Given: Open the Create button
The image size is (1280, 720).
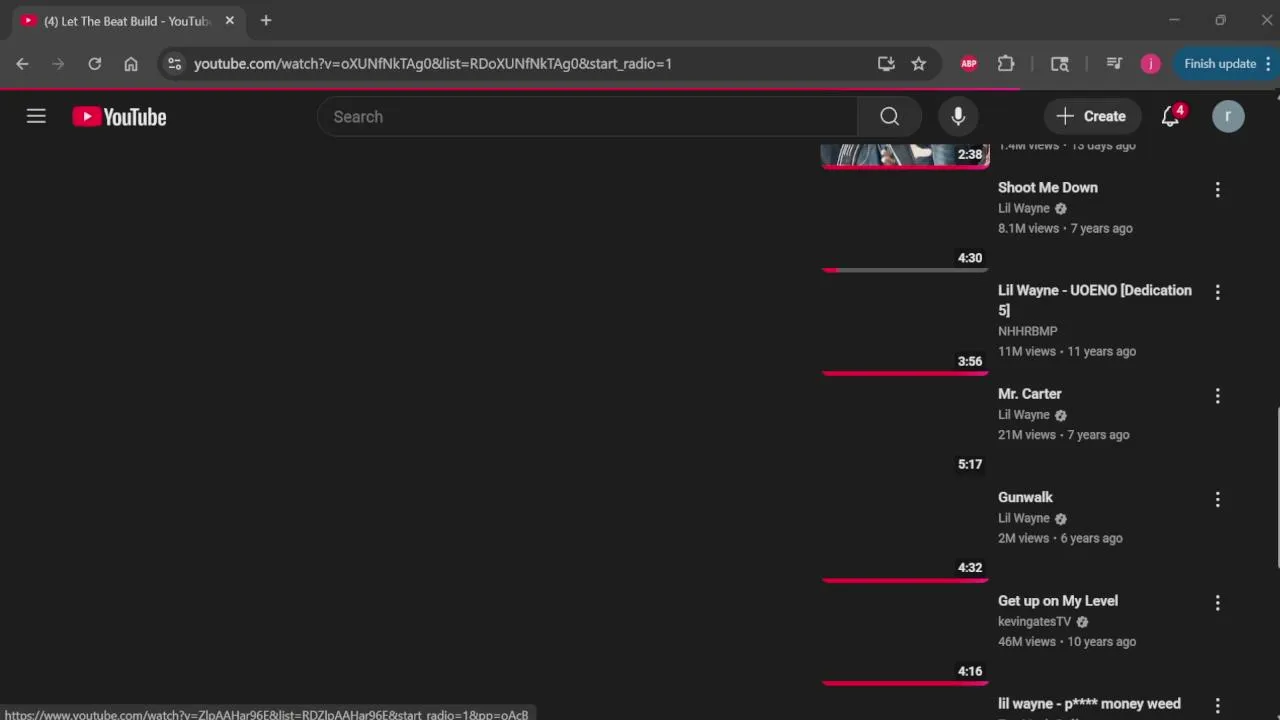Looking at the screenshot, I should pyautogui.click(x=1091, y=117).
